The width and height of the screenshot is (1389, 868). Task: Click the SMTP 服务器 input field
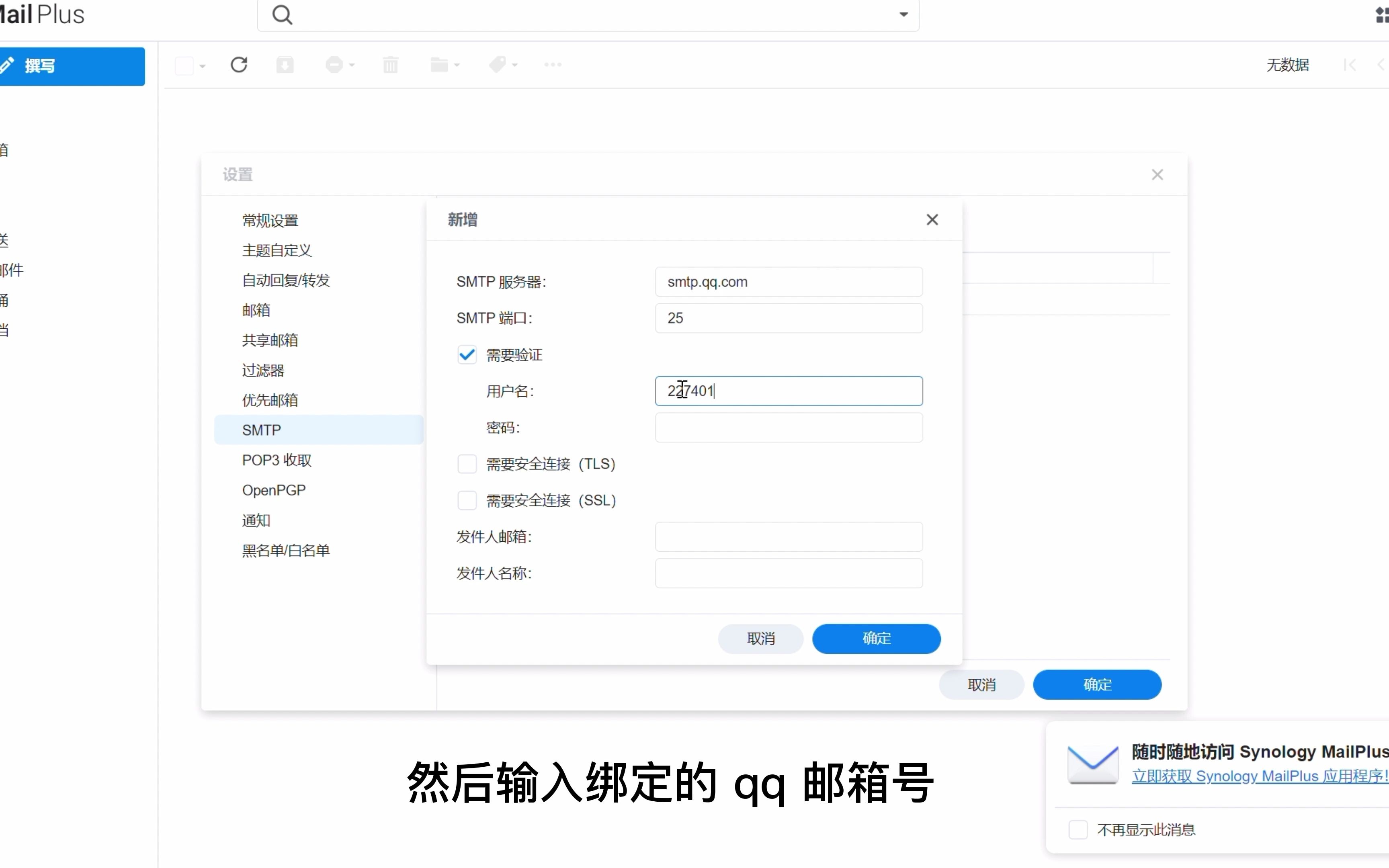coord(789,282)
